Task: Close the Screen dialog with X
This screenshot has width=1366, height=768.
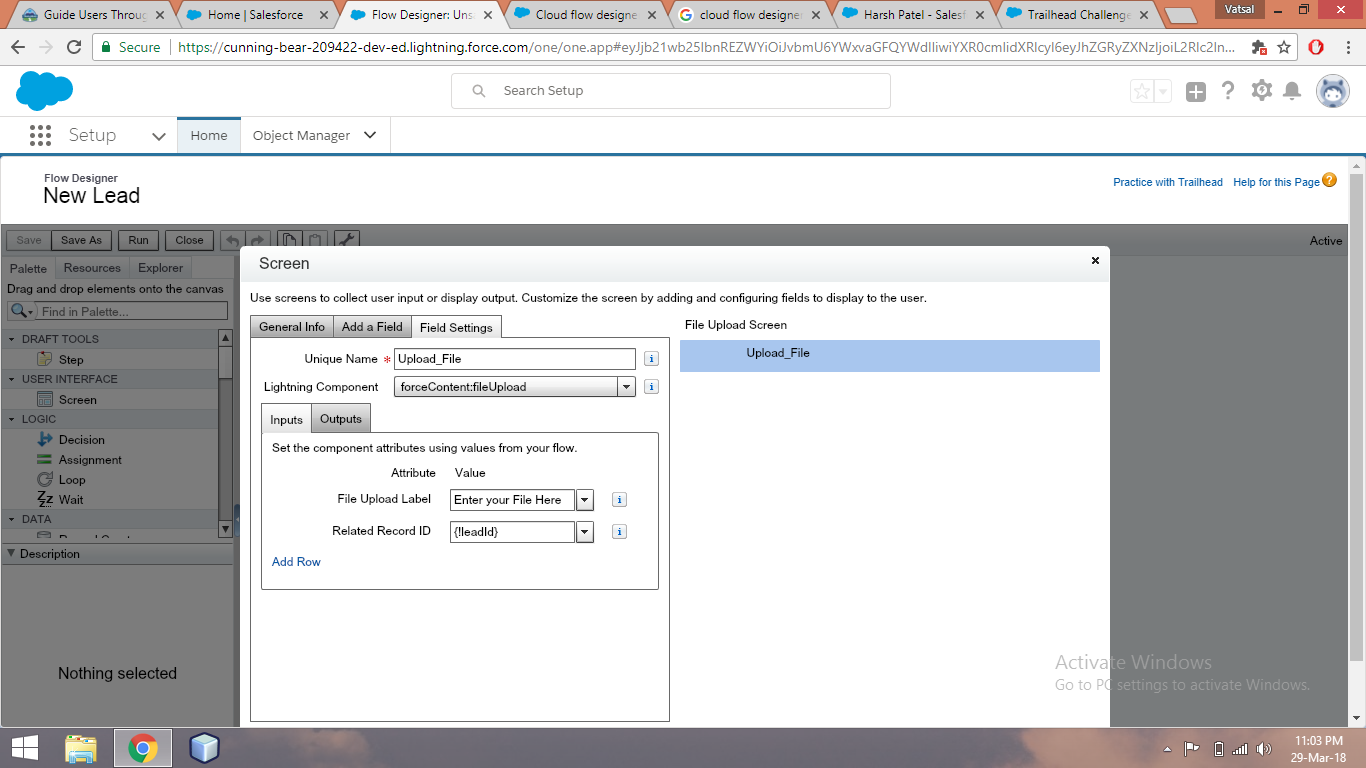Action: pyautogui.click(x=1095, y=260)
